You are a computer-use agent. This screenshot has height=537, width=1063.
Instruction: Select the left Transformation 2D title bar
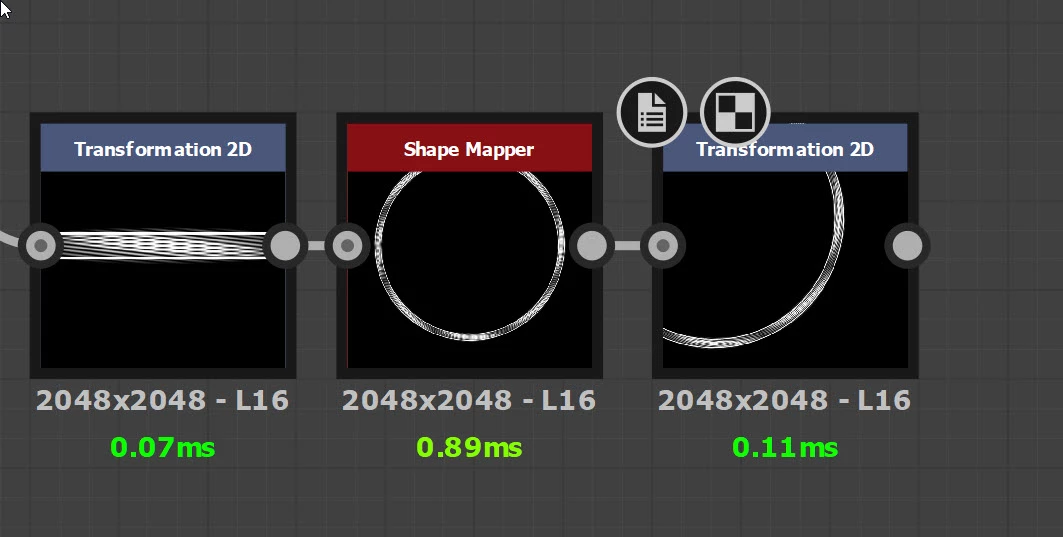[x=163, y=148]
